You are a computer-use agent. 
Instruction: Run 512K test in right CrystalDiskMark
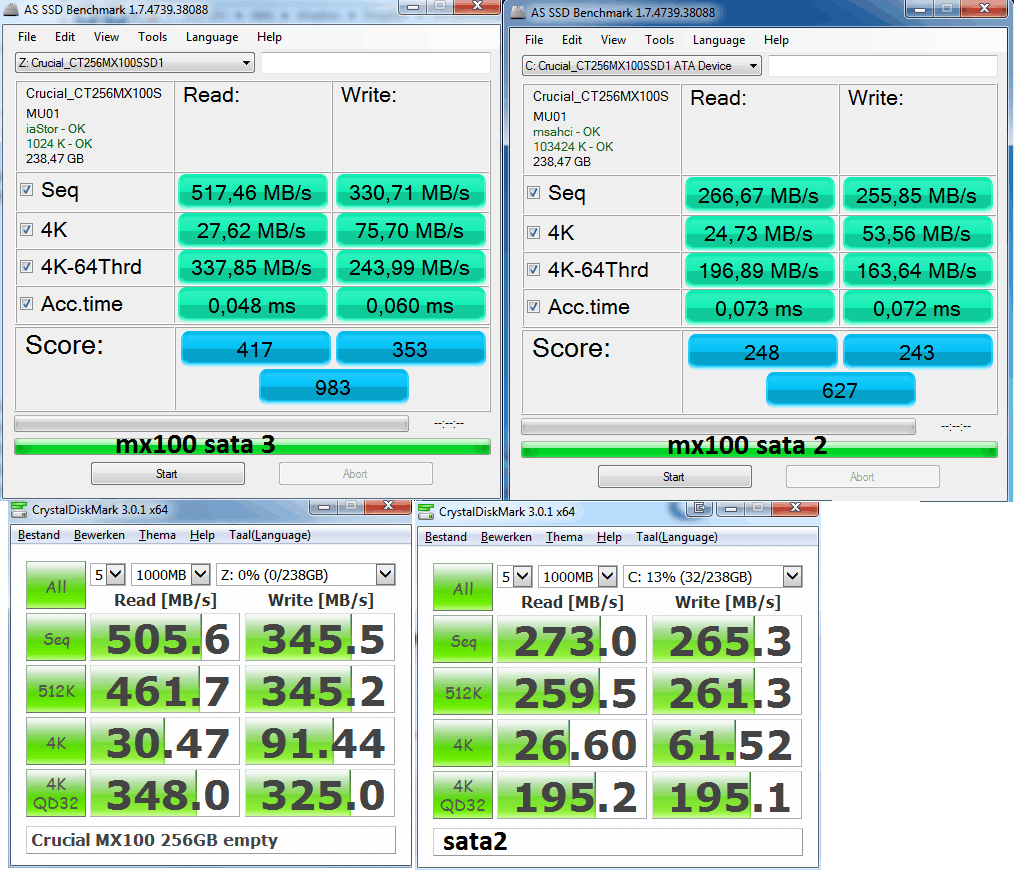coord(463,691)
